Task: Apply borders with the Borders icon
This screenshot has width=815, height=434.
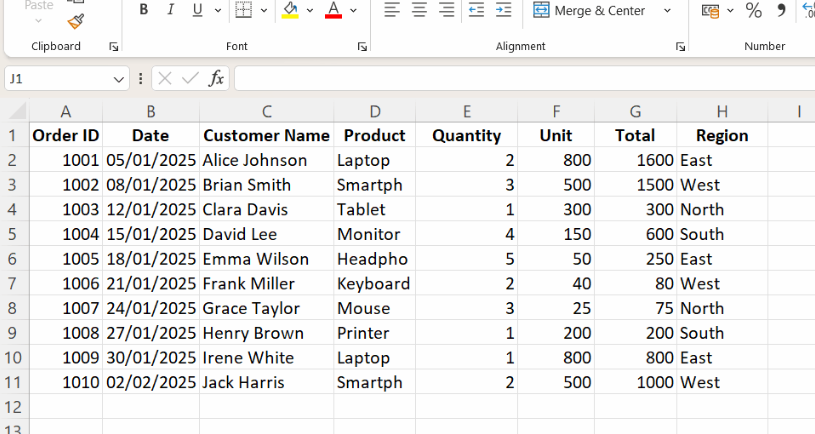Action: [243, 10]
